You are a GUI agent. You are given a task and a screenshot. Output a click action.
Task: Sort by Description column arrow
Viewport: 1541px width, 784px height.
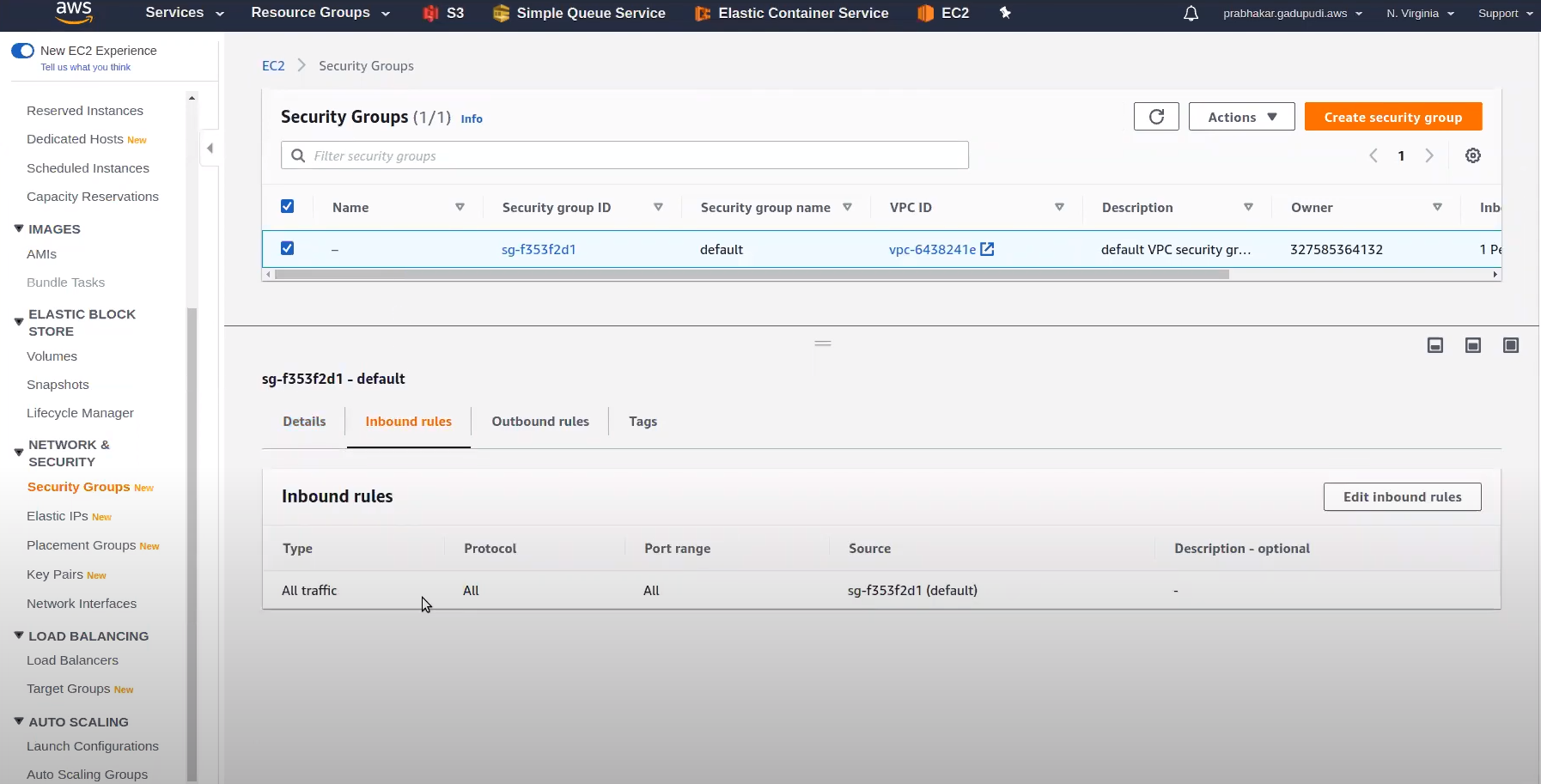(x=1248, y=207)
